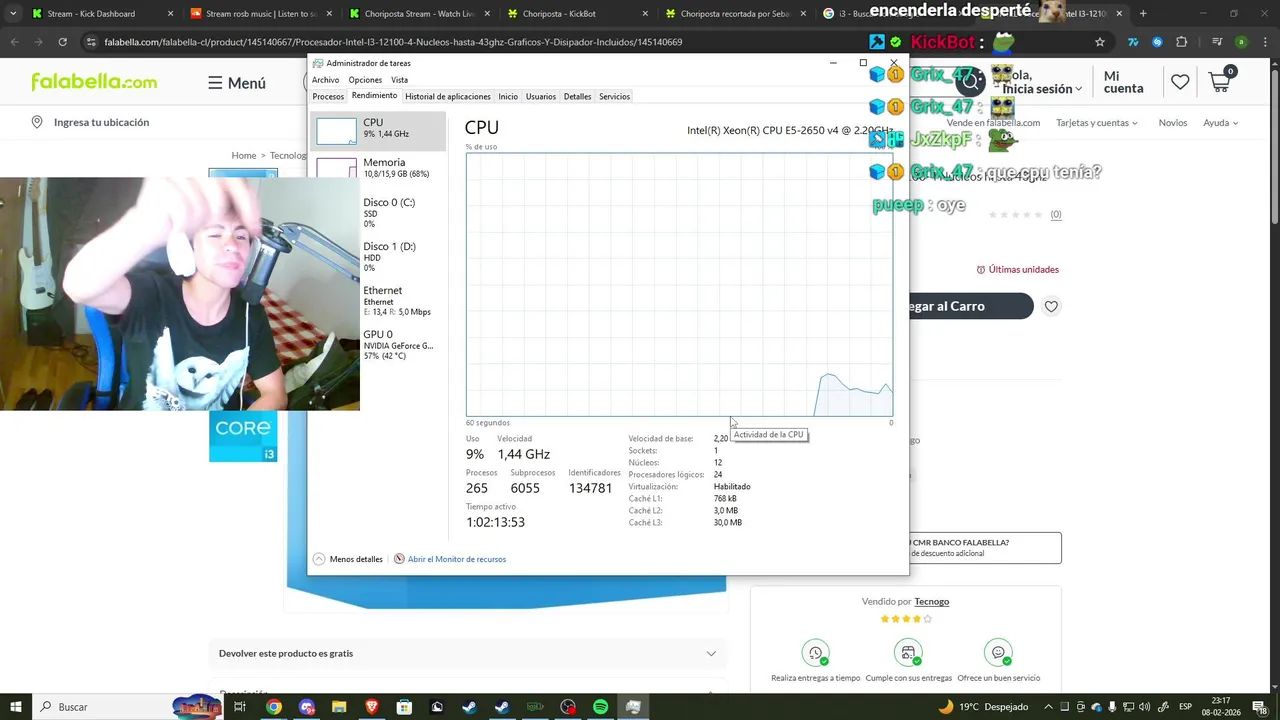Open the shopping cart icon
Viewport: 1280px width, 720px height.
click(1220, 81)
